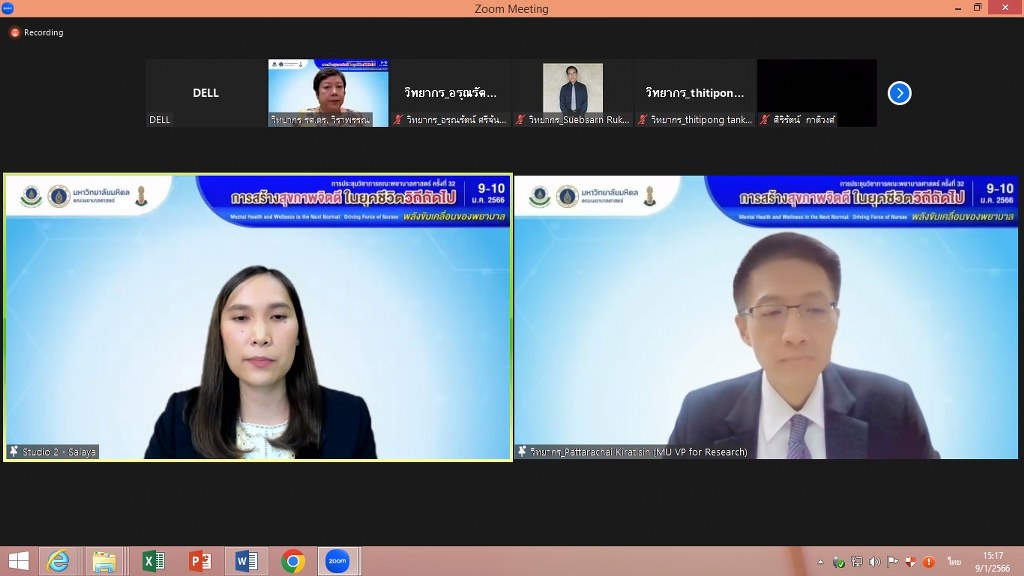Select the DELL participant tile

coord(206,93)
